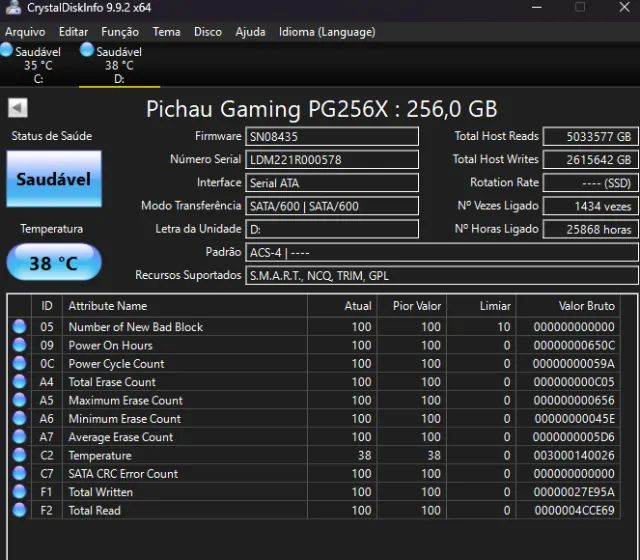Image resolution: width=640 pixels, height=560 pixels.
Task: Switch to the C: disk tab at 35 °C
Action: 38,64
